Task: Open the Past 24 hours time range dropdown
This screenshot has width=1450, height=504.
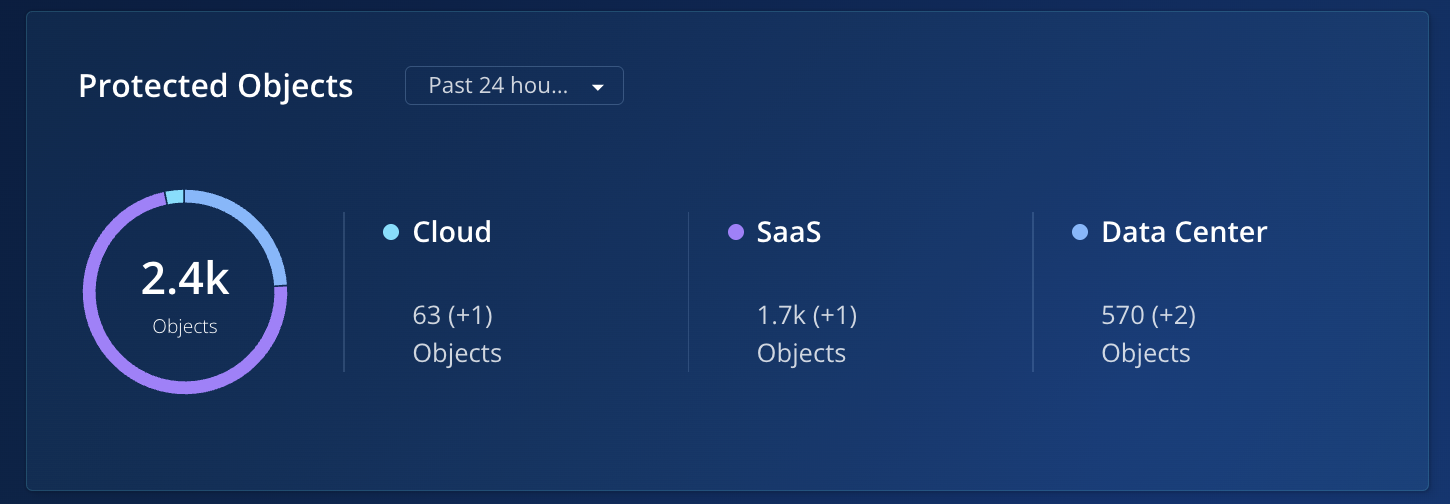Action: coord(514,86)
